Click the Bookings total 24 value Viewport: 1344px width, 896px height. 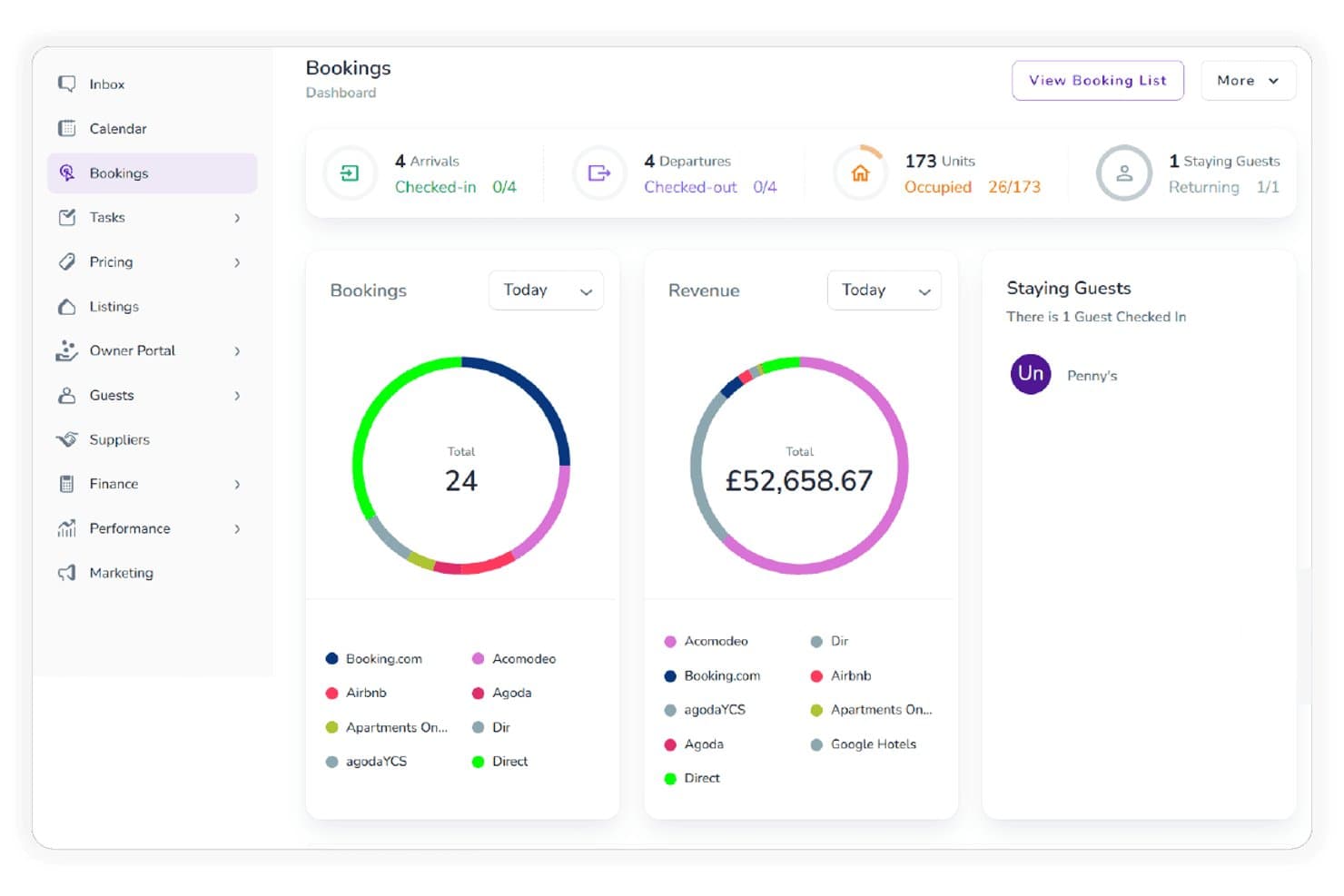(461, 481)
